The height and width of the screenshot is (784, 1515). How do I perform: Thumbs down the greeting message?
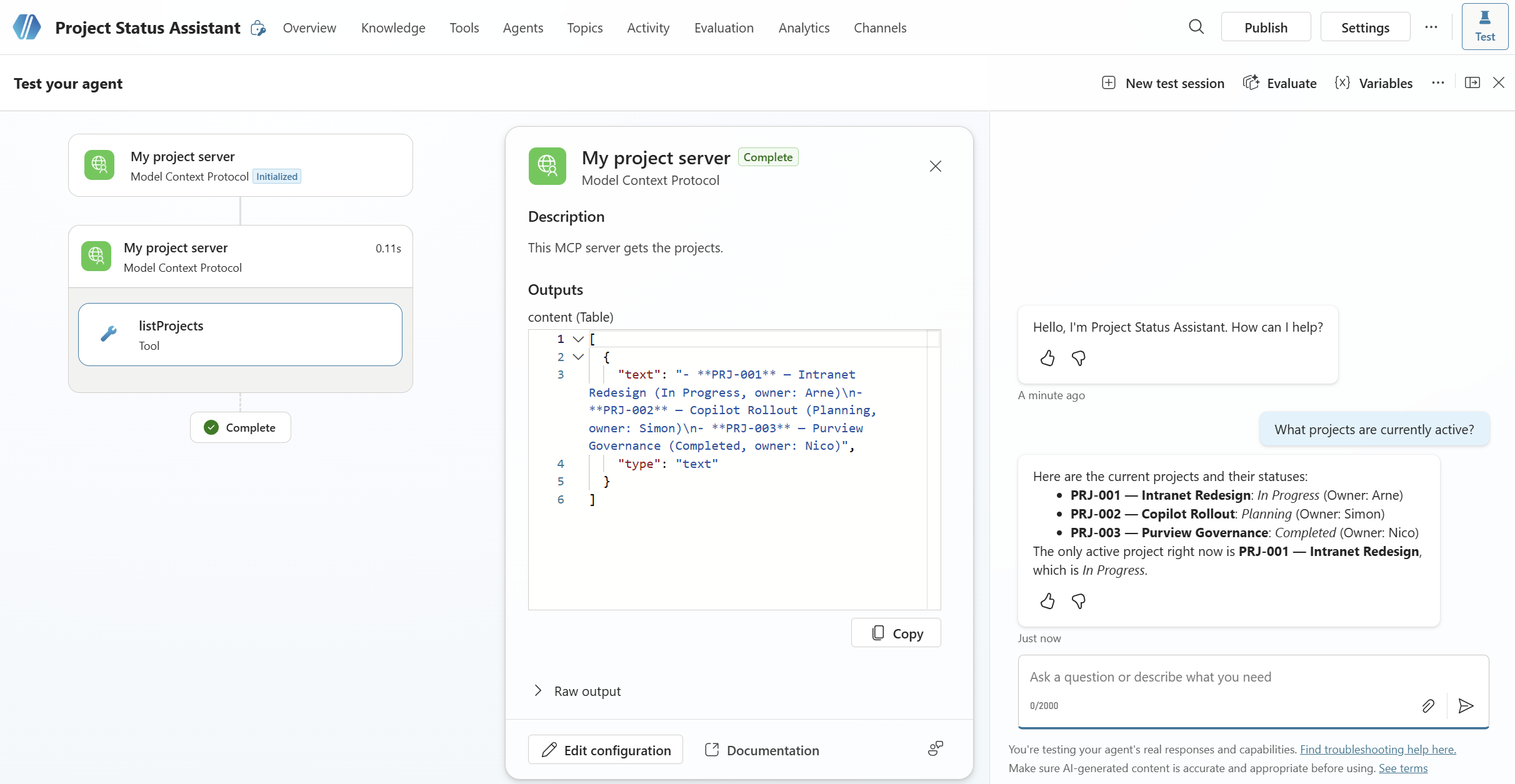1078,358
